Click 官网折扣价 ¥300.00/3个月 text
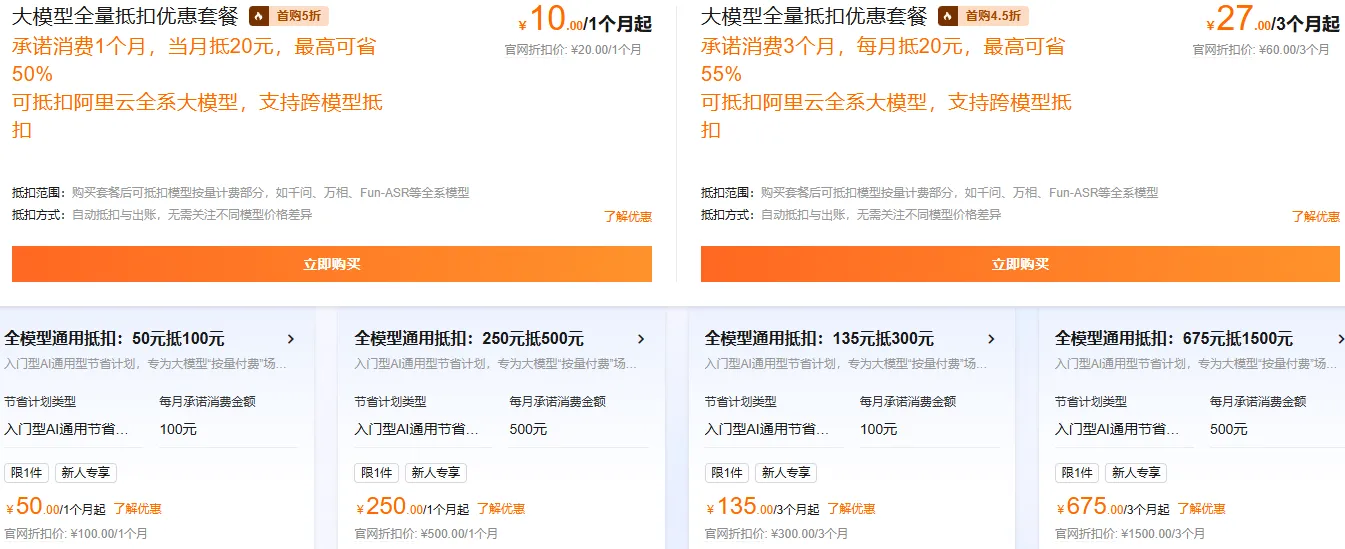 [x=777, y=534]
